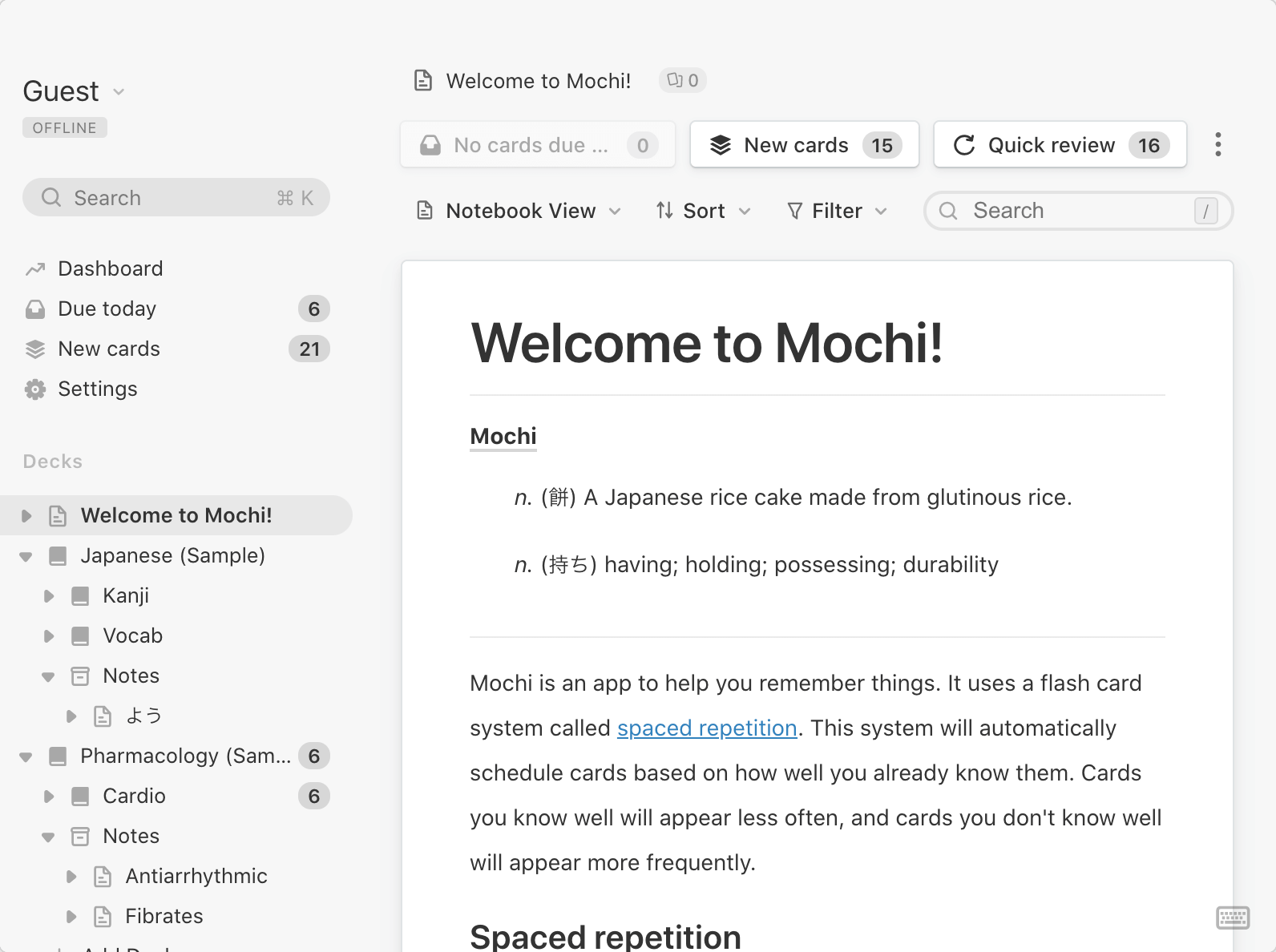The image size is (1276, 952).
Task: Click the Fibrates document icon
Action: 103,916
